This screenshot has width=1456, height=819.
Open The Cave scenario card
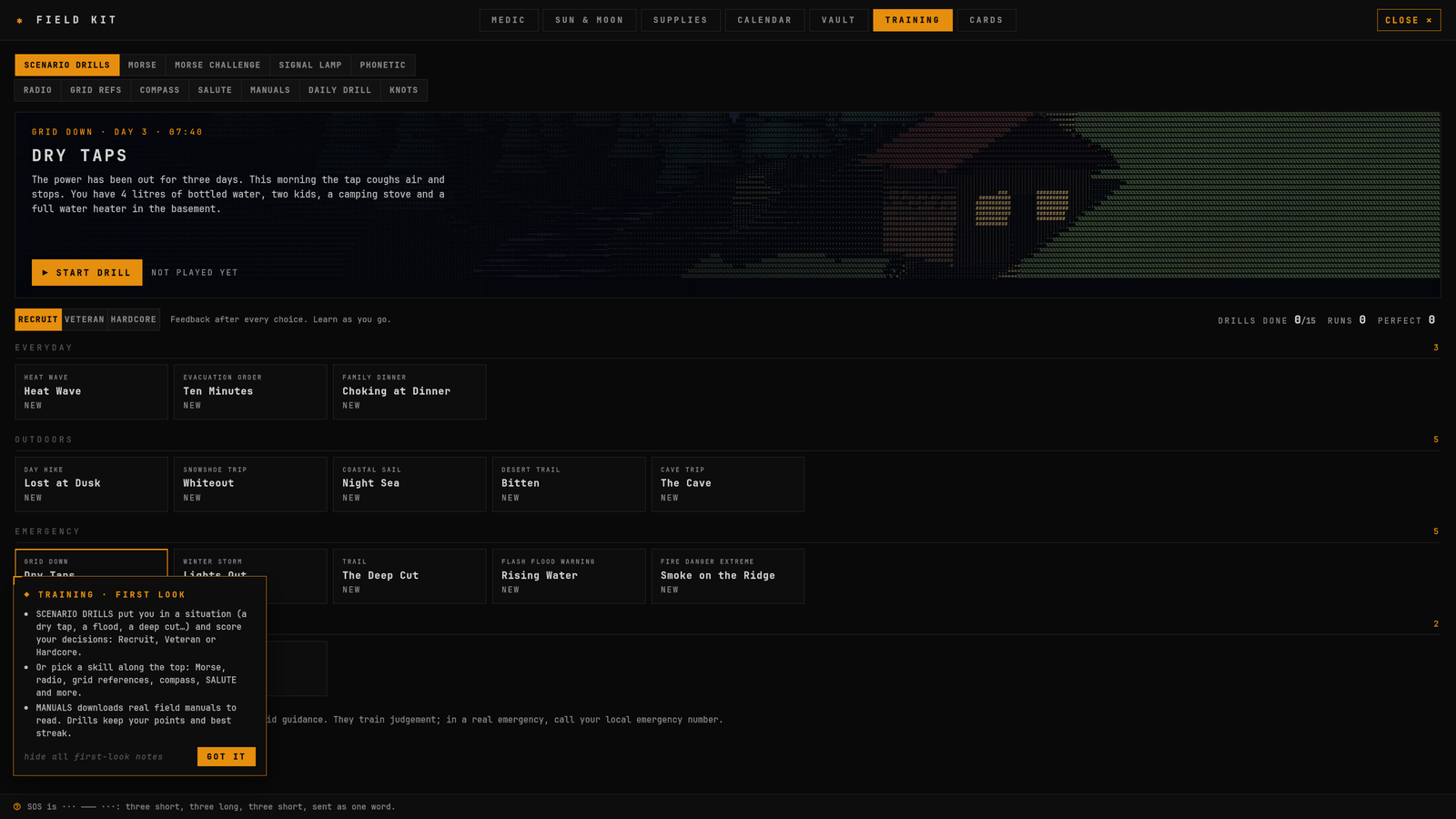point(728,484)
